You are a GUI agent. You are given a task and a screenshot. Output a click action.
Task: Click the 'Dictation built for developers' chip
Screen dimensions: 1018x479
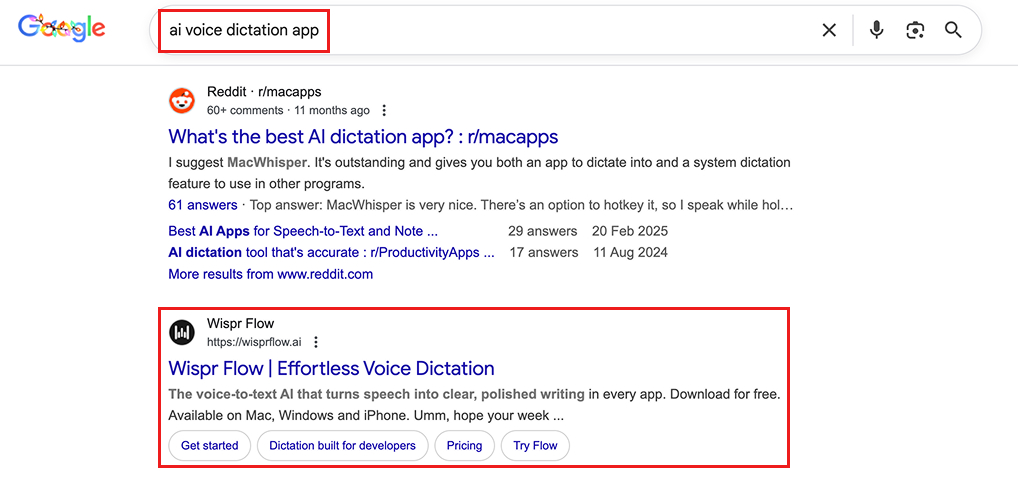pos(342,445)
